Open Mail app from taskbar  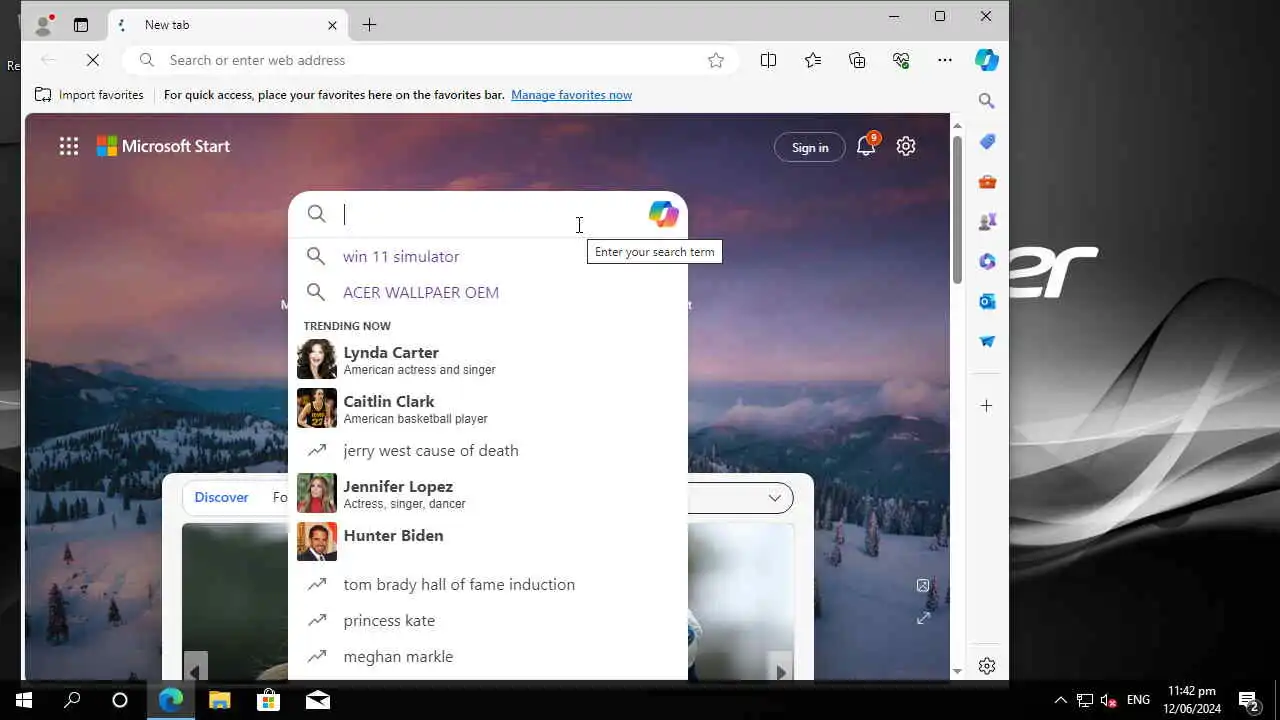pos(317,700)
